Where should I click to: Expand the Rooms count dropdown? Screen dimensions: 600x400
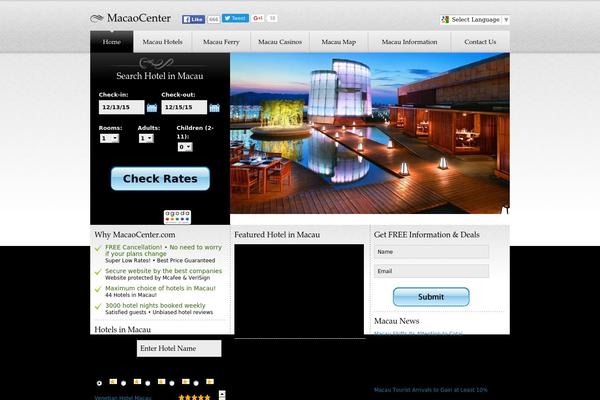[x=109, y=138]
